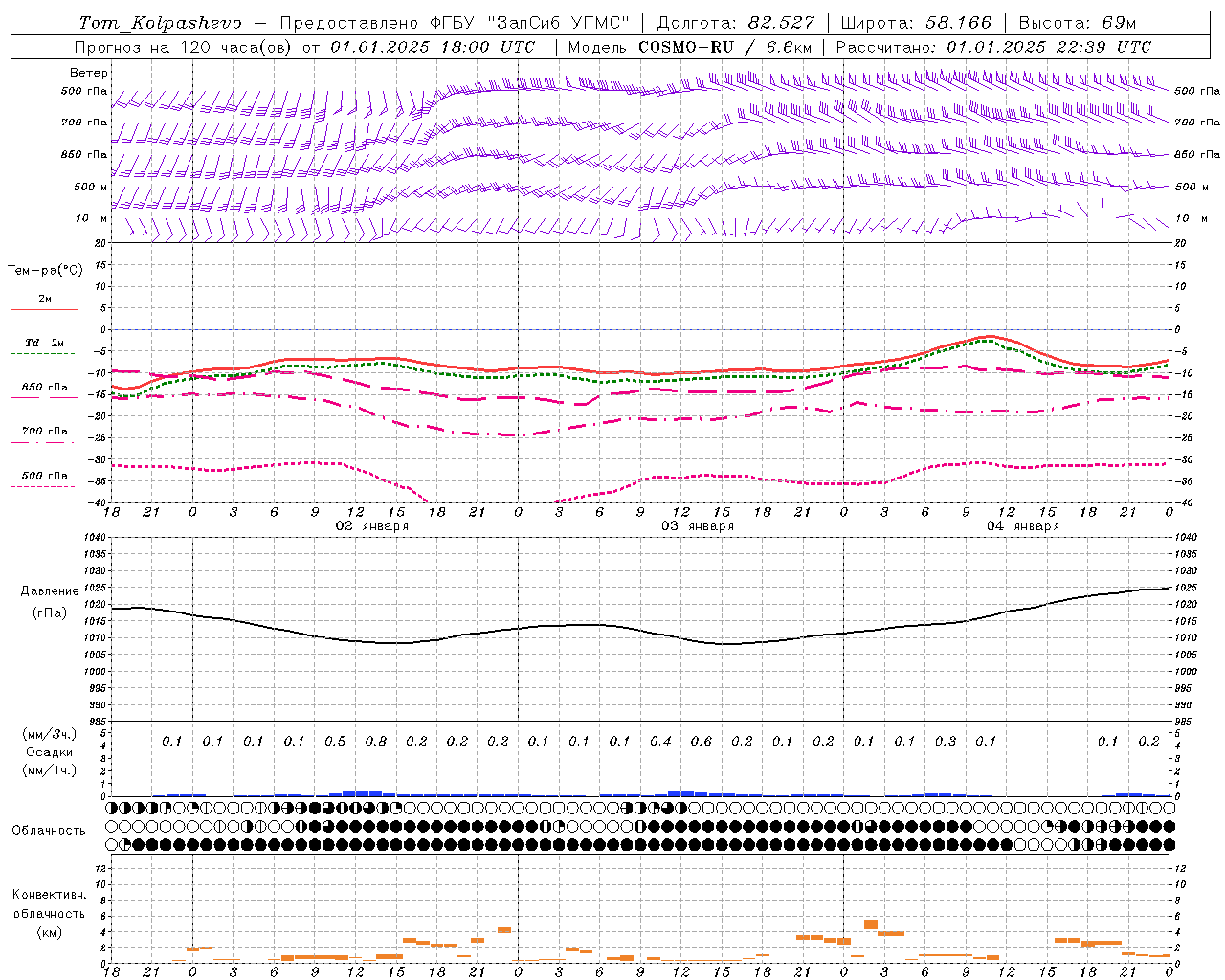Click the Td 2м dew point legend entry
1225x980 pixels.
click(45, 343)
